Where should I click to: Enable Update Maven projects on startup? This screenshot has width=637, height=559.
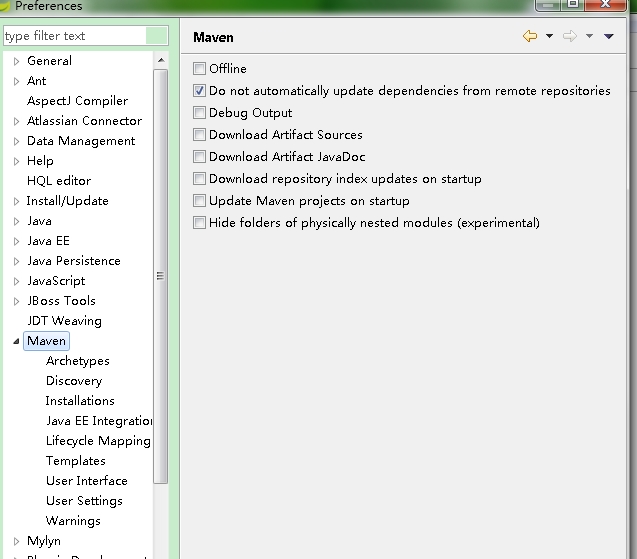(x=199, y=200)
